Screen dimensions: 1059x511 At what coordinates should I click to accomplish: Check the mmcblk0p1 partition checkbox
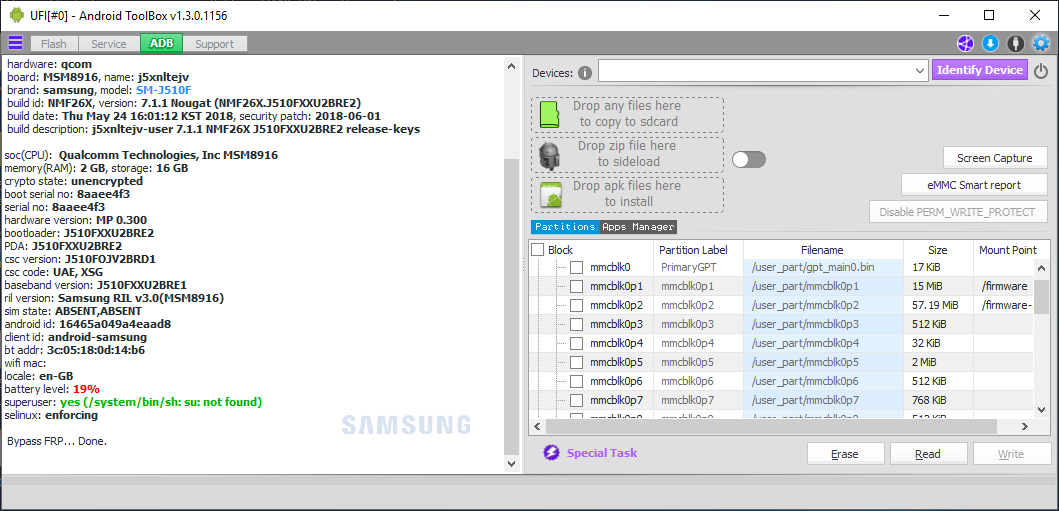pyautogui.click(x=576, y=286)
